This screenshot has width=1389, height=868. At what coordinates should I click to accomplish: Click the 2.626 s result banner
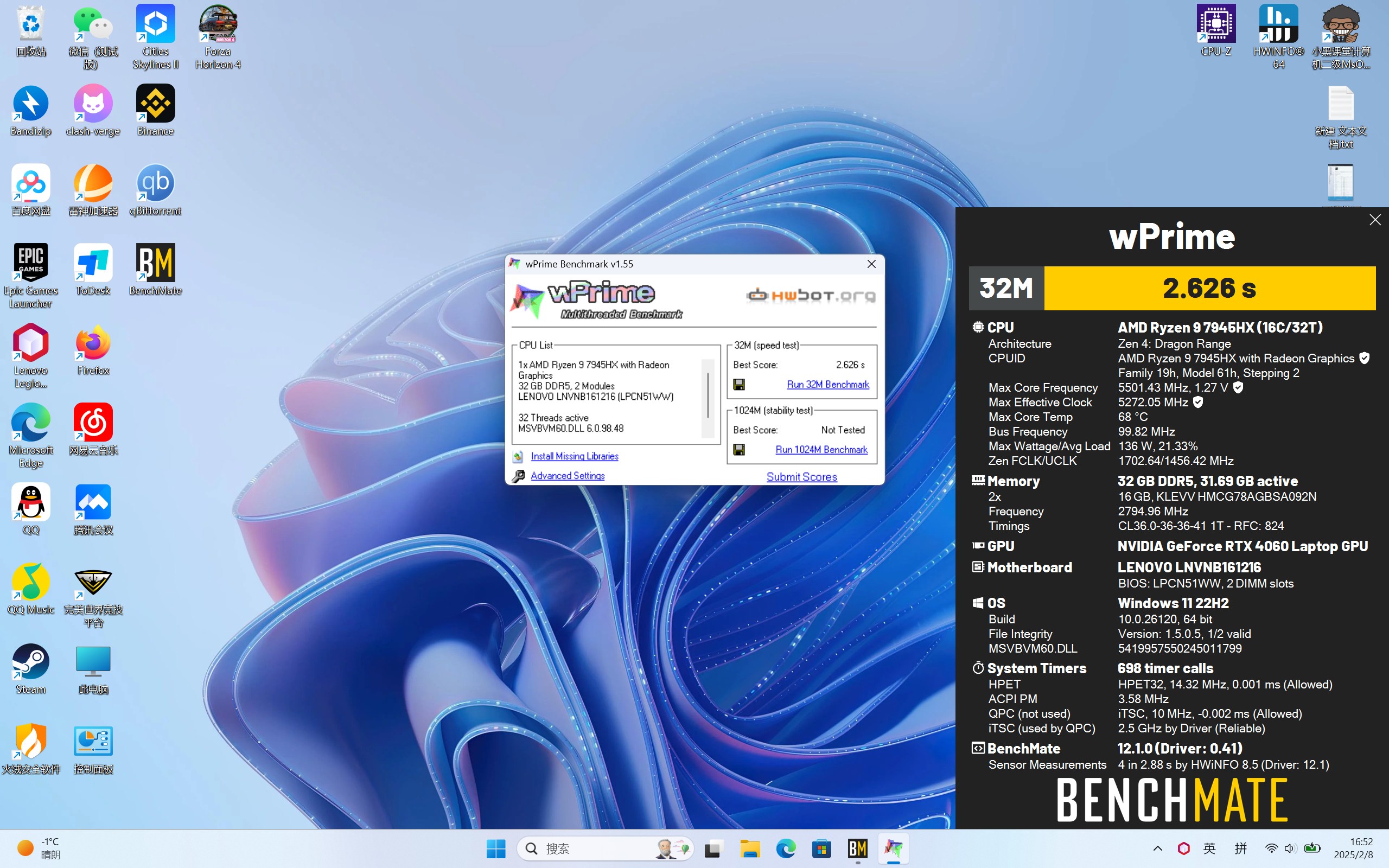1209,288
